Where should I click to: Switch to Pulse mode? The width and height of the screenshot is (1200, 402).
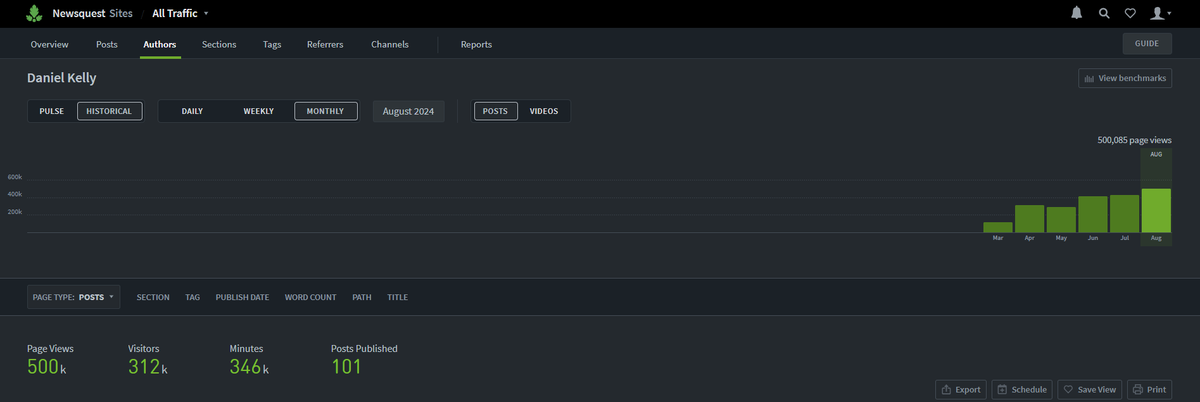coord(52,111)
